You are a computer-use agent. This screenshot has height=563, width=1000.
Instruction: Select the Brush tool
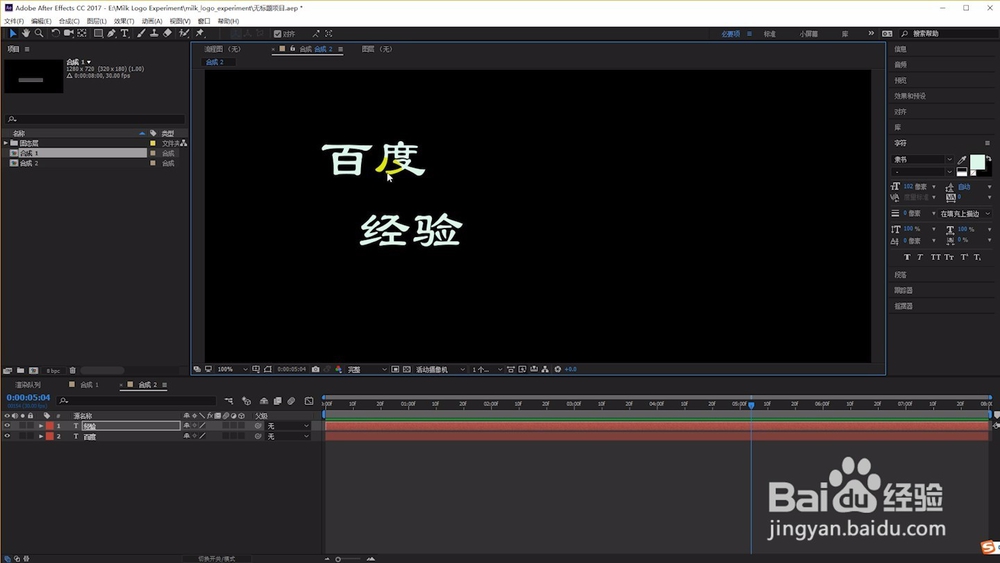[x=141, y=33]
